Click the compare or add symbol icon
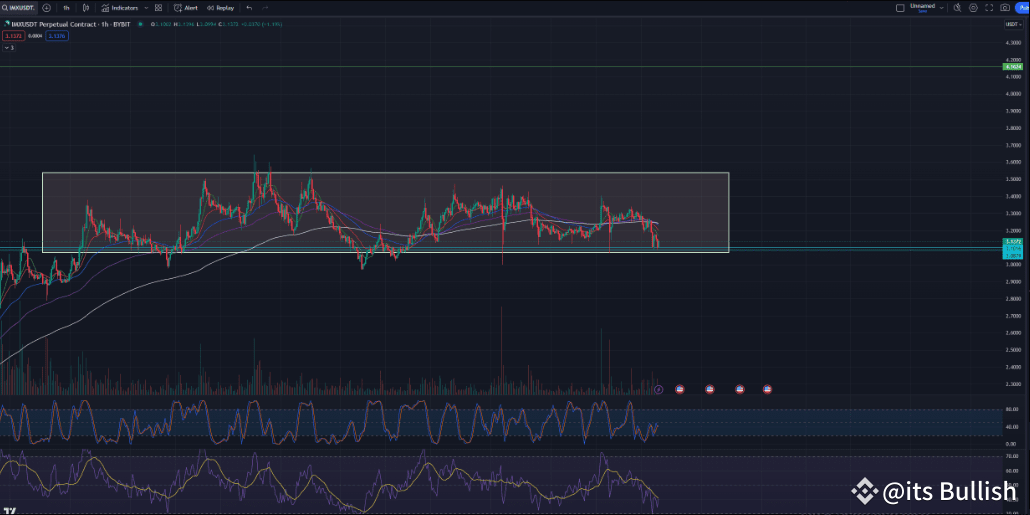This screenshot has width=1030, height=515. (46, 7)
